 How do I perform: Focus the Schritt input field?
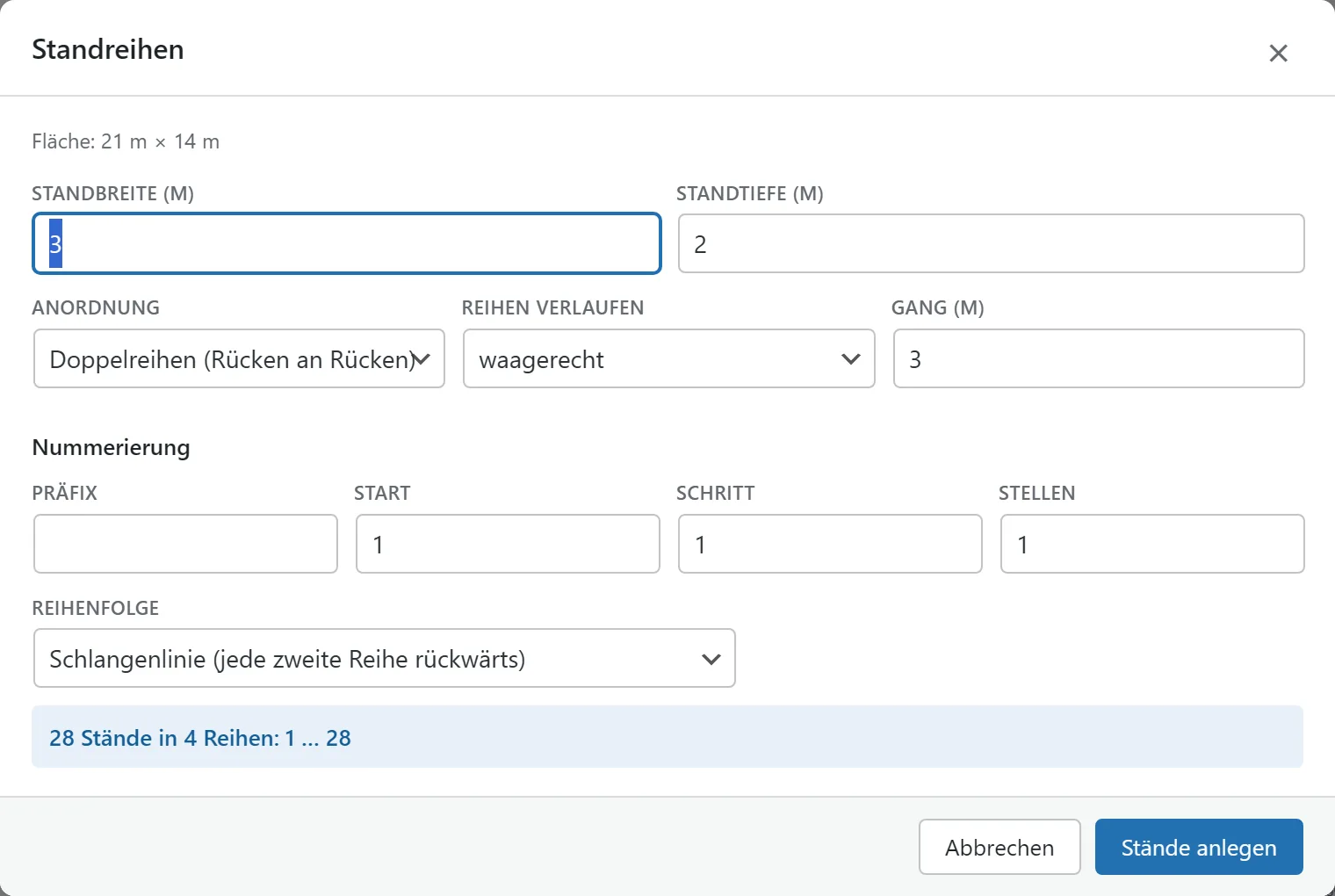tap(830, 544)
